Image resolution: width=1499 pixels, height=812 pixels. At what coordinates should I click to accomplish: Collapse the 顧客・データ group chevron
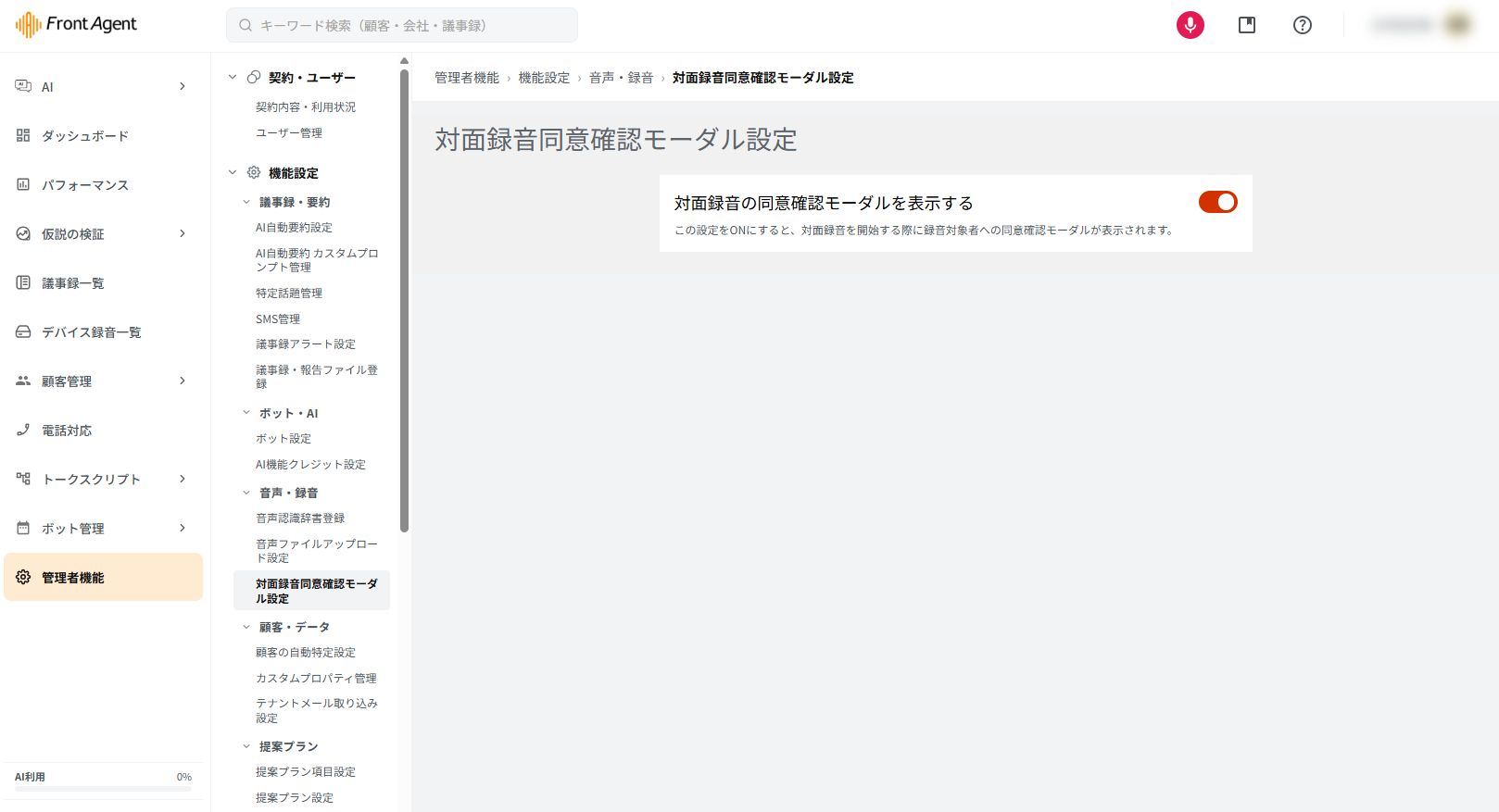pyautogui.click(x=246, y=627)
